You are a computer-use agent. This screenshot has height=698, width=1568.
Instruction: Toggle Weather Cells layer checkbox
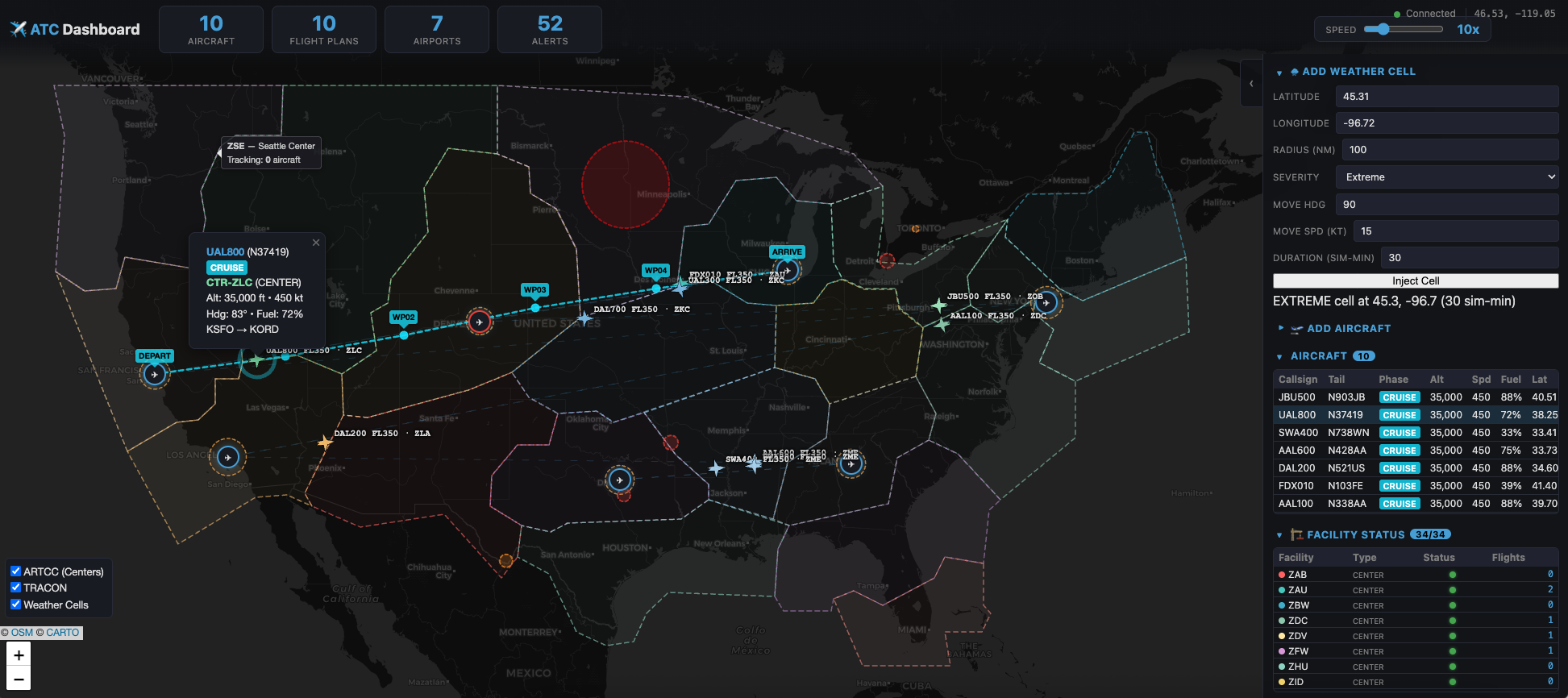coord(15,604)
